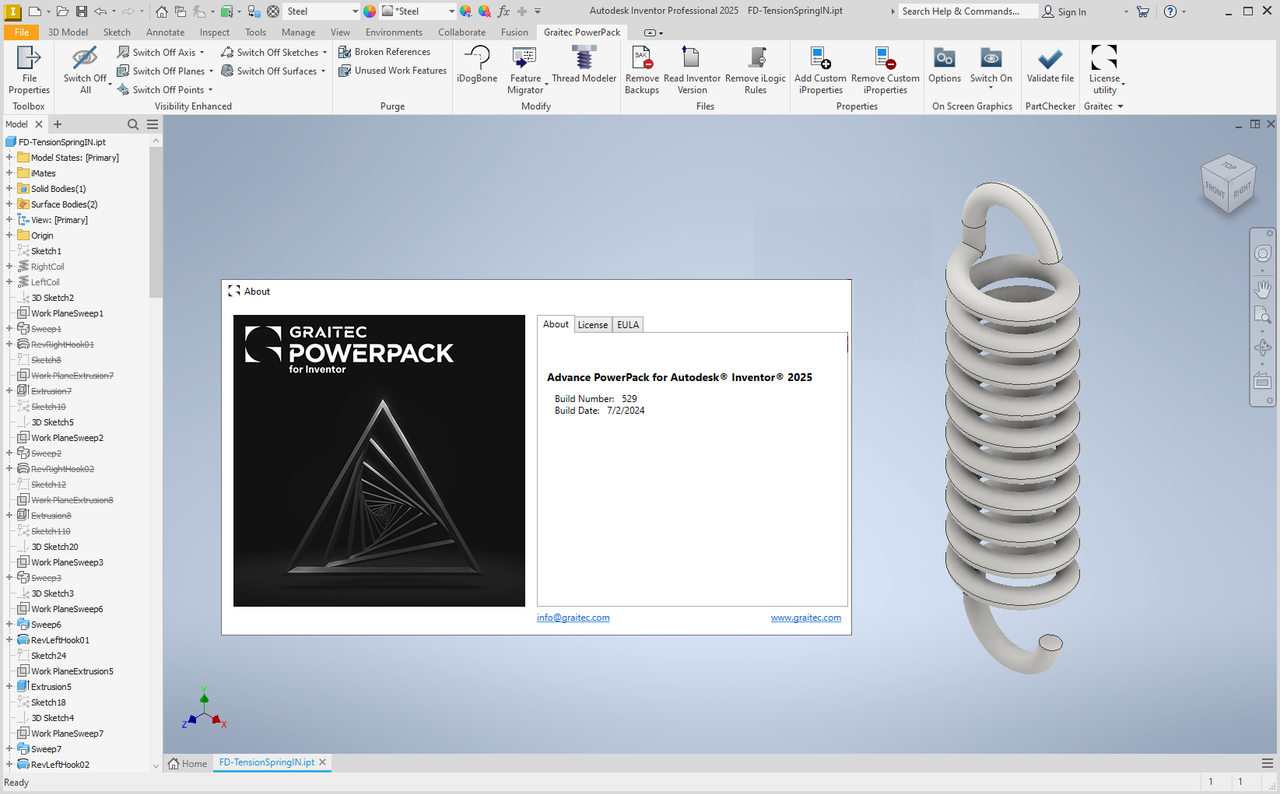Screen dimensions: 1280x794
Task: Select the Pan hand tool in navigation bar
Action: click(1262, 289)
